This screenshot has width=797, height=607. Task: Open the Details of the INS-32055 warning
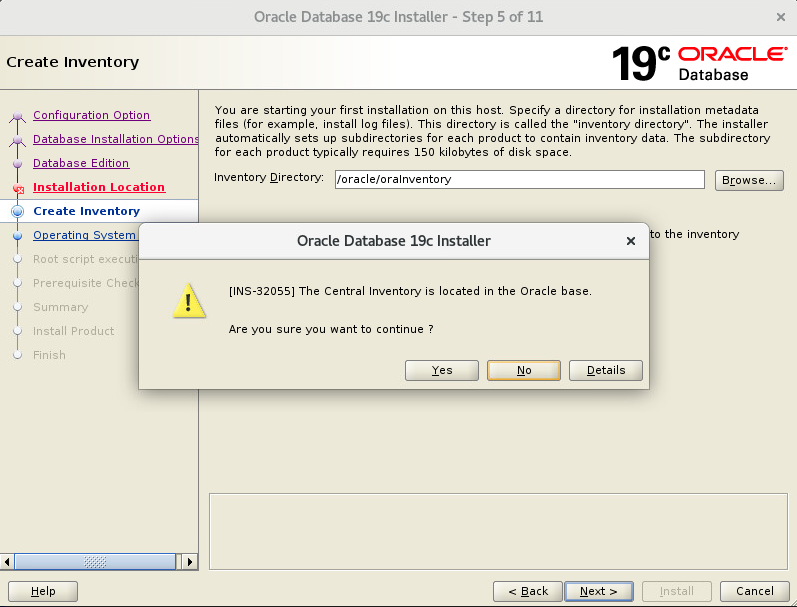[x=605, y=370]
